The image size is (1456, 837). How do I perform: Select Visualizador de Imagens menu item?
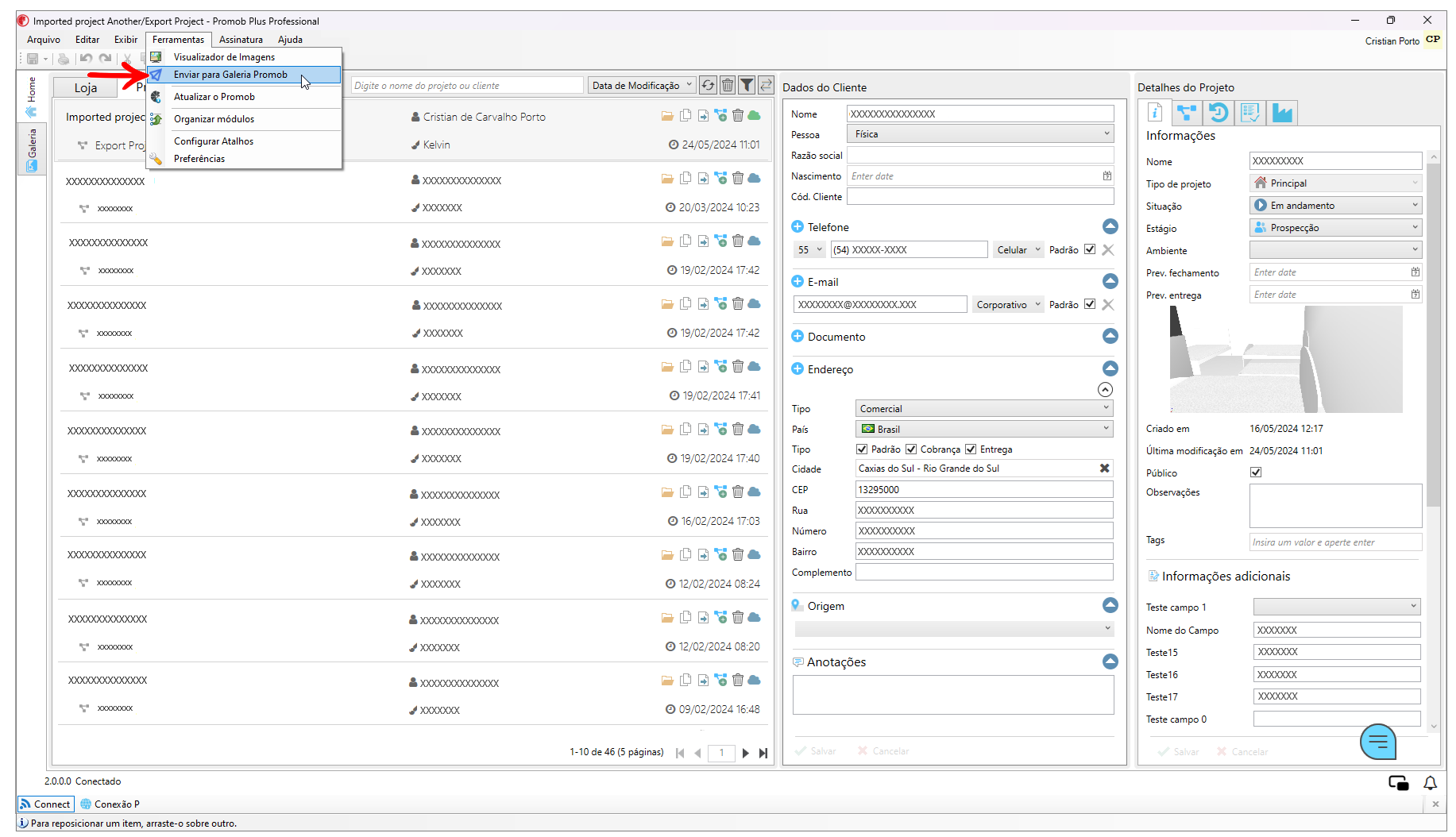245,57
